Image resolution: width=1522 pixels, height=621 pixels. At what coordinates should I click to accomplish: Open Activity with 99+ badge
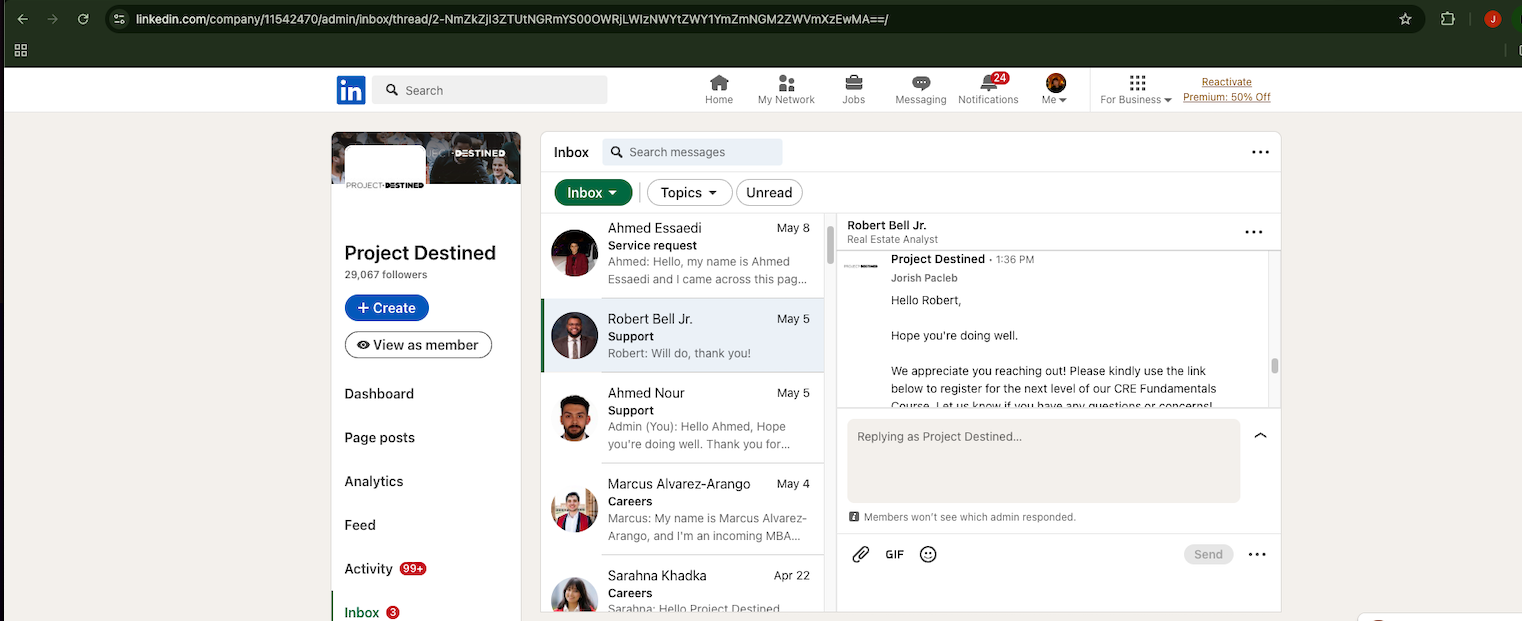click(x=385, y=569)
